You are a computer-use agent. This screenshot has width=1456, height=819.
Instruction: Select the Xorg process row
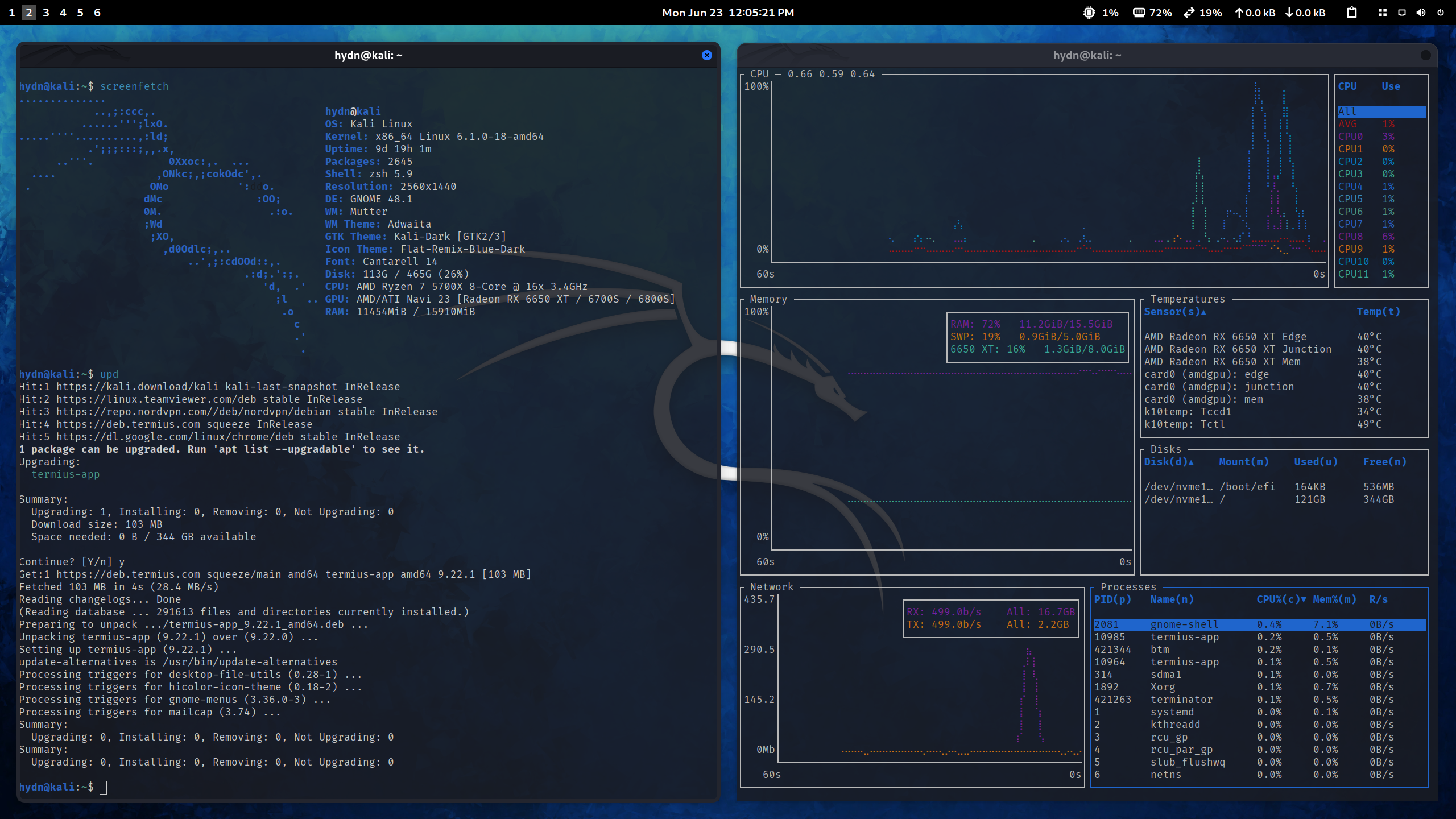(1260, 687)
